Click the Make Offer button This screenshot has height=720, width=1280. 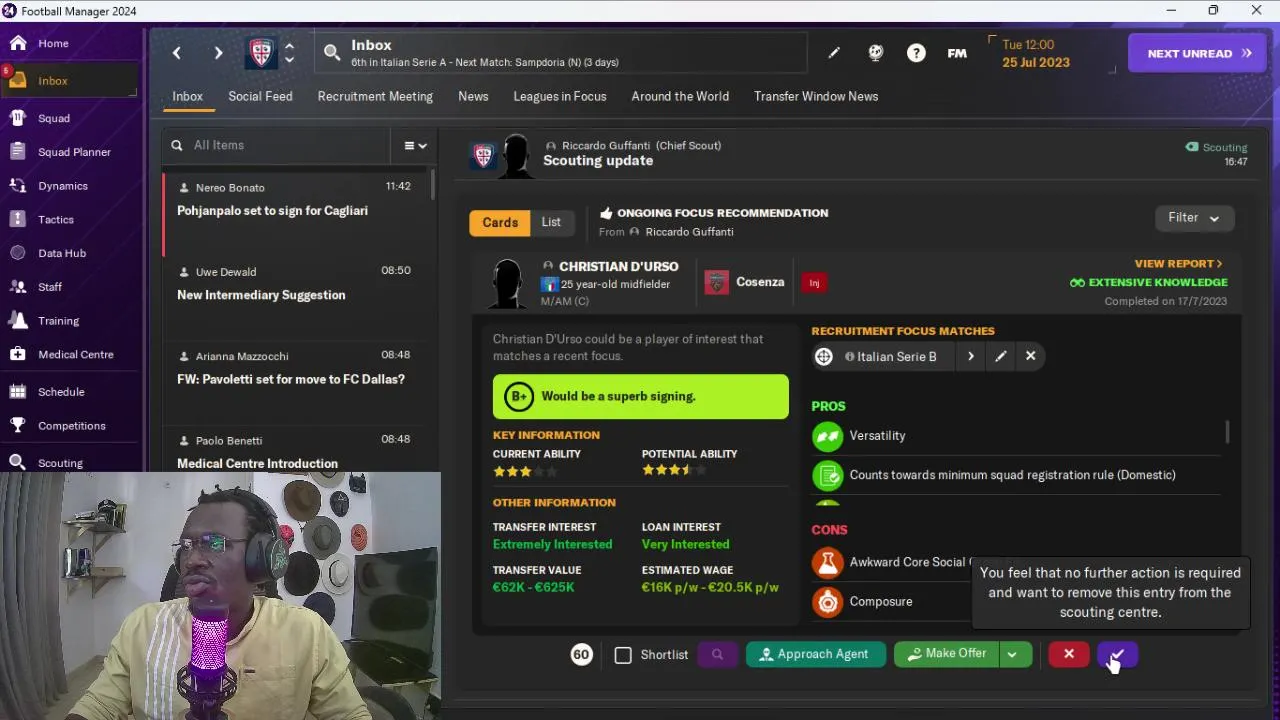coord(947,655)
